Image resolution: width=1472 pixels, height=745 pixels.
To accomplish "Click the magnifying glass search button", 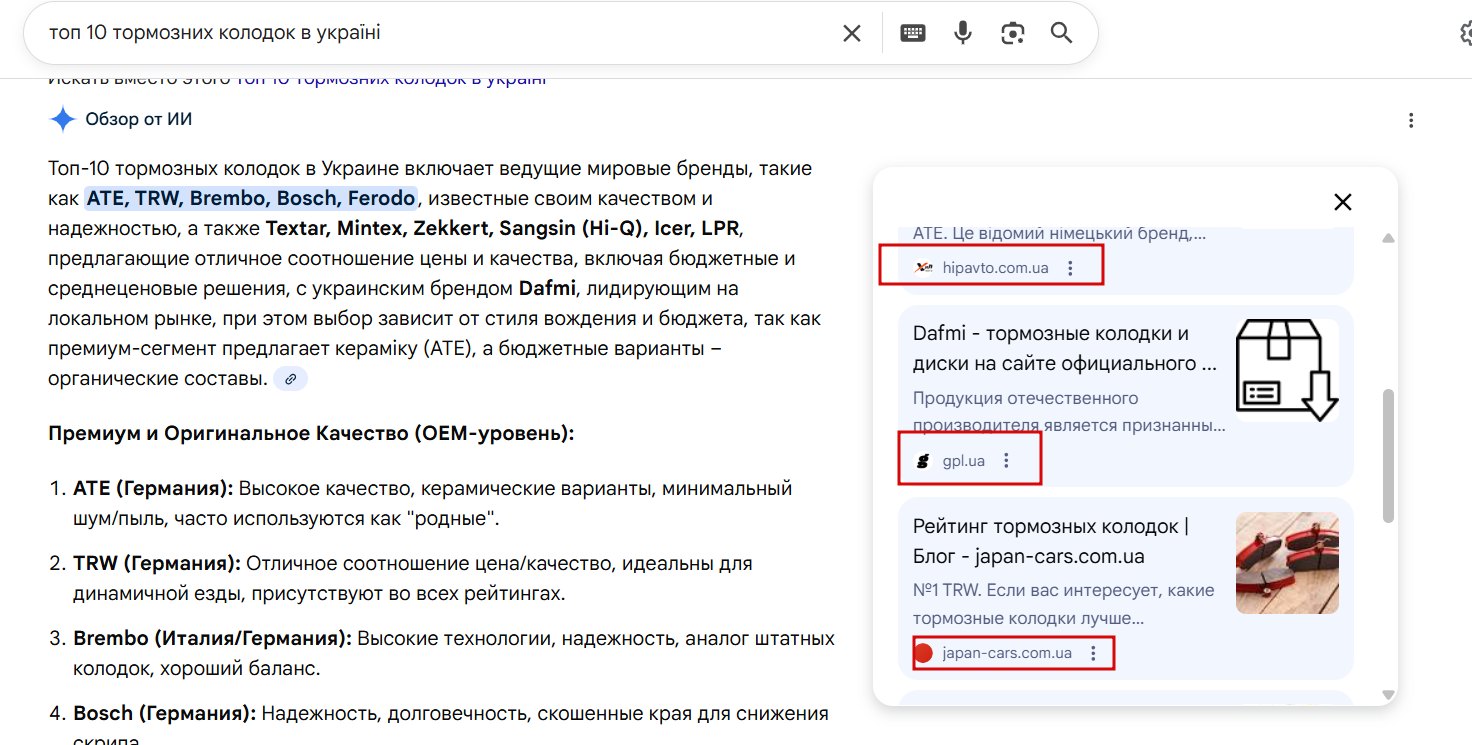I will click(1061, 33).
